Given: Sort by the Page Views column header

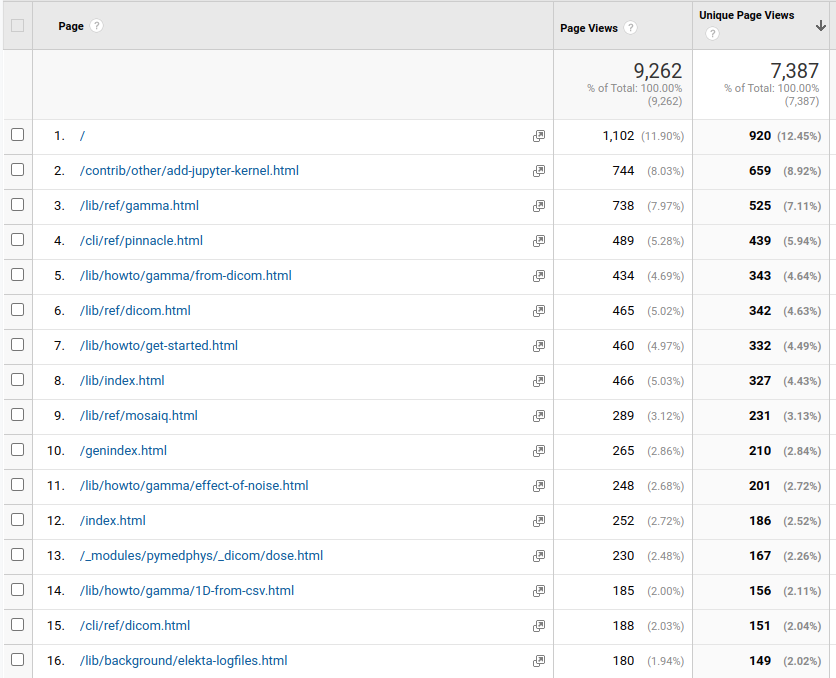Looking at the screenshot, I should click(x=589, y=28).
